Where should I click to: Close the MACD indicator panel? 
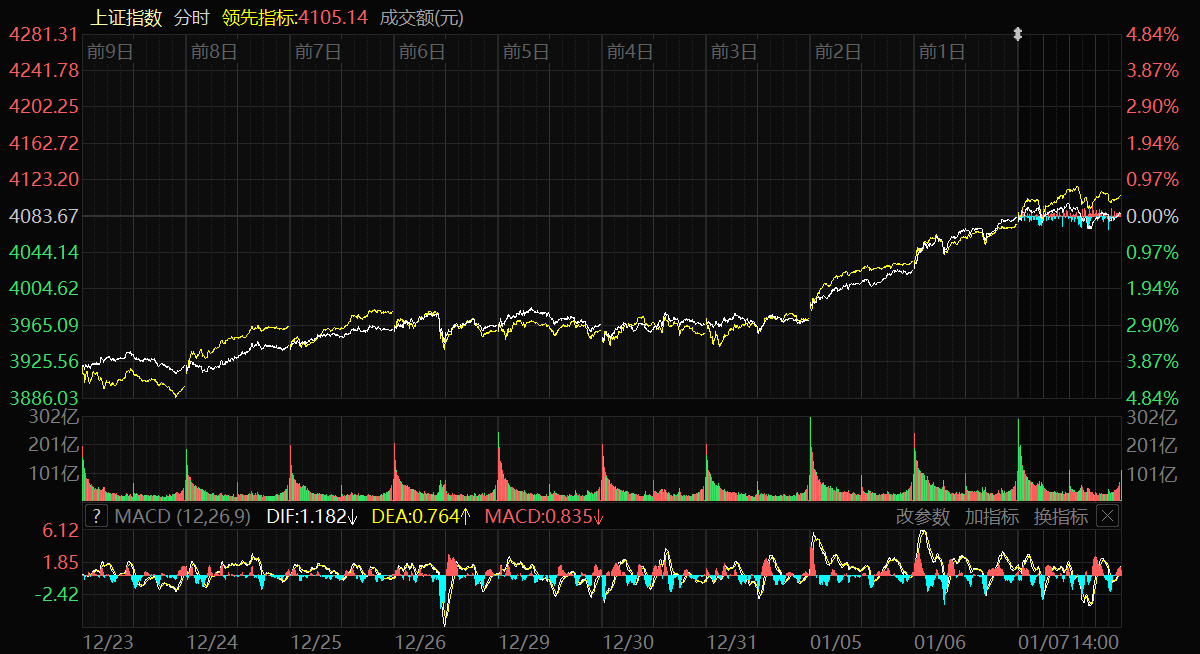click(1107, 516)
